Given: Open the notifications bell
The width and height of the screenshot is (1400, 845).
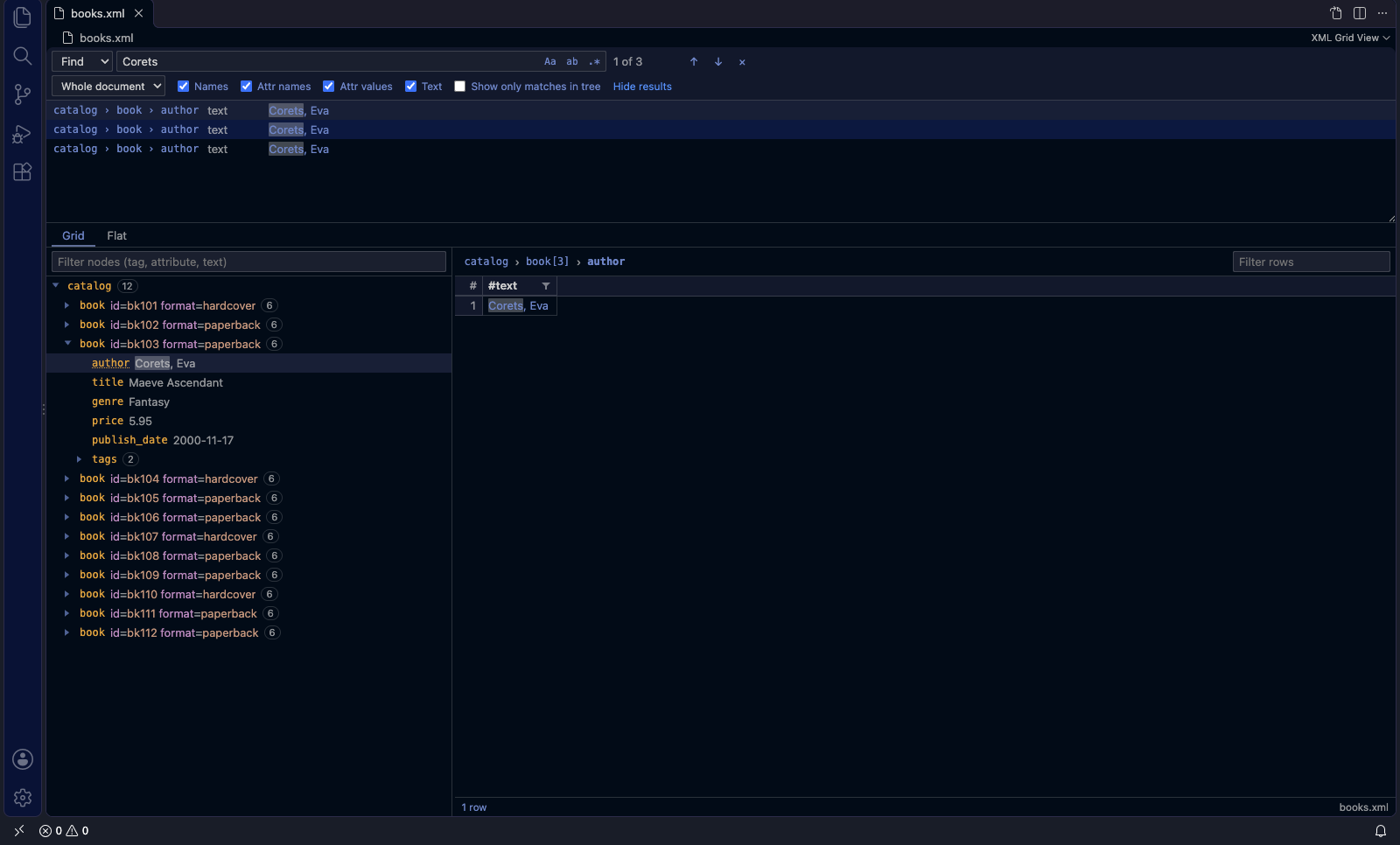Looking at the screenshot, I should pyautogui.click(x=1381, y=831).
